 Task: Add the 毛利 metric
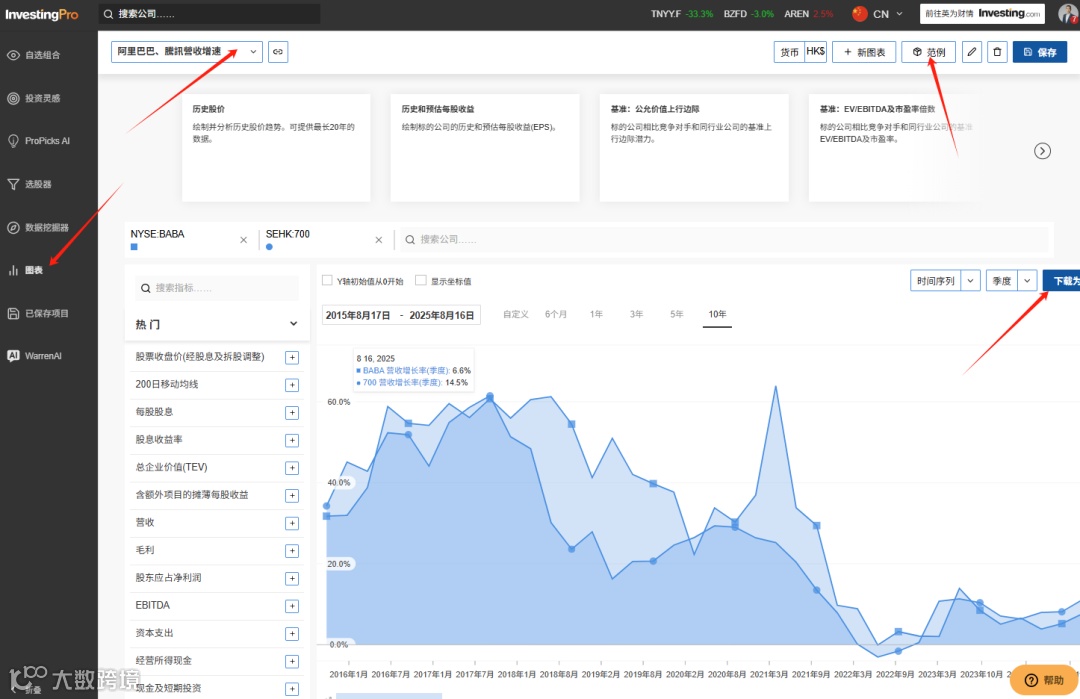[292, 551]
